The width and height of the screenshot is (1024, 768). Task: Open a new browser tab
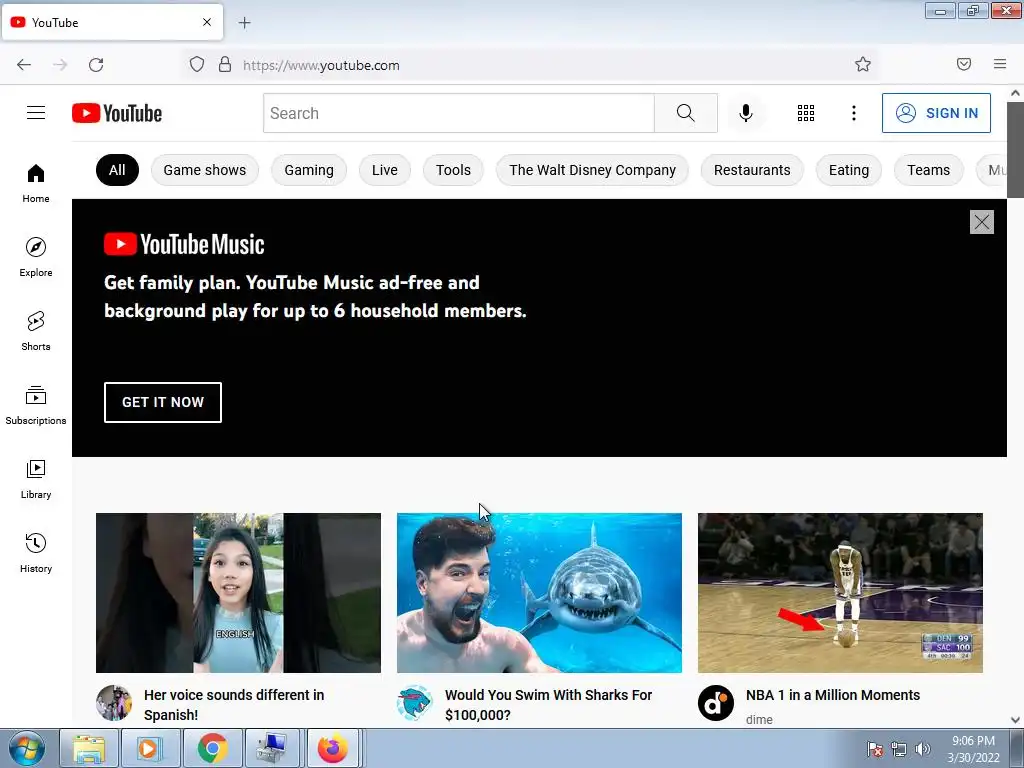(x=244, y=23)
